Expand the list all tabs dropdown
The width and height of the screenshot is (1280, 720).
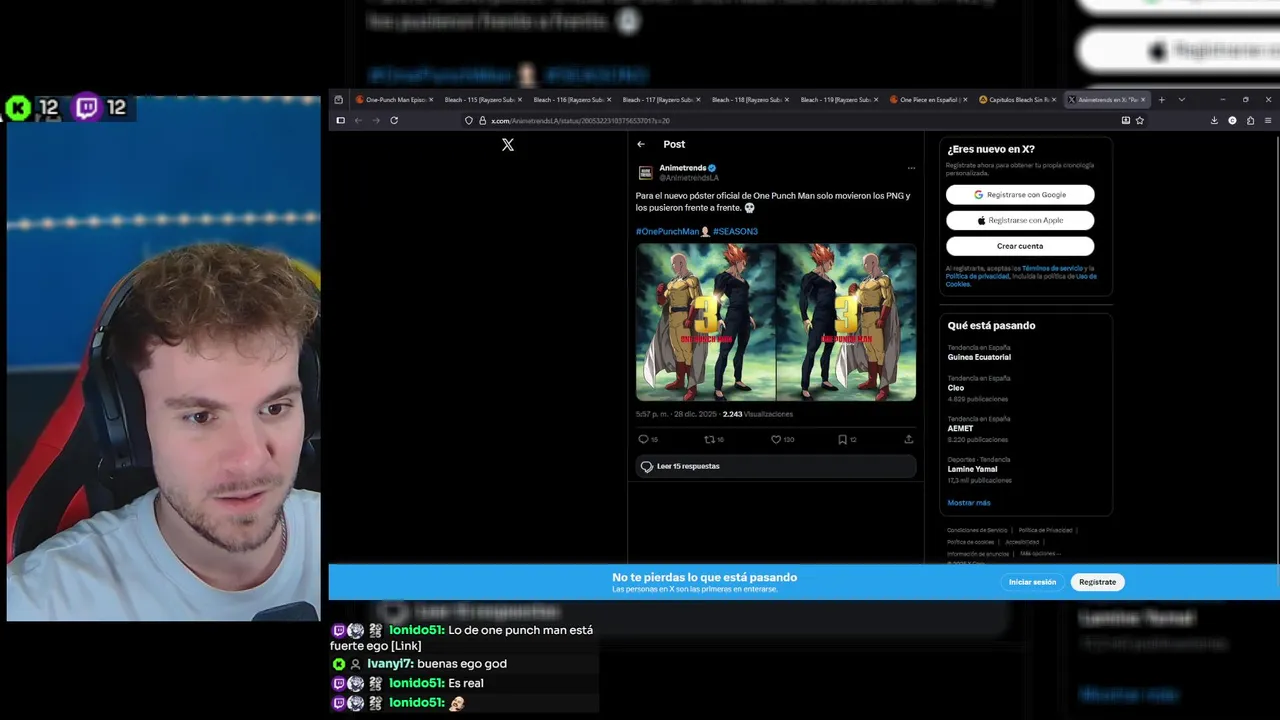[1181, 100]
